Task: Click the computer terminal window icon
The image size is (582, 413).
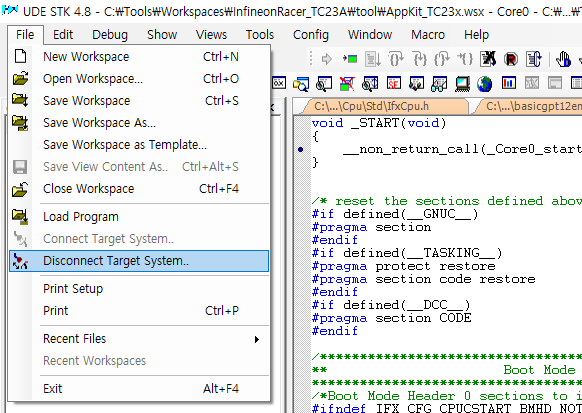Action: click(462, 84)
